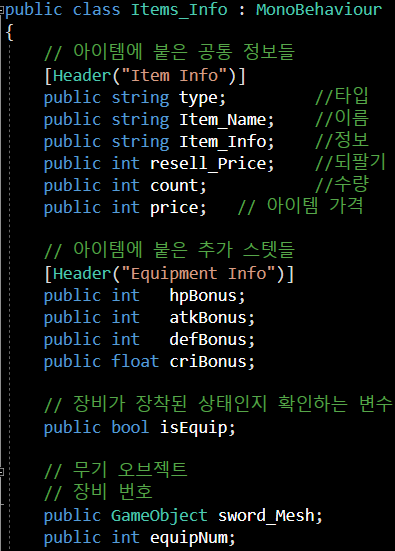Click the "class" keyword
395x551 pixels.
click(96, 9)
